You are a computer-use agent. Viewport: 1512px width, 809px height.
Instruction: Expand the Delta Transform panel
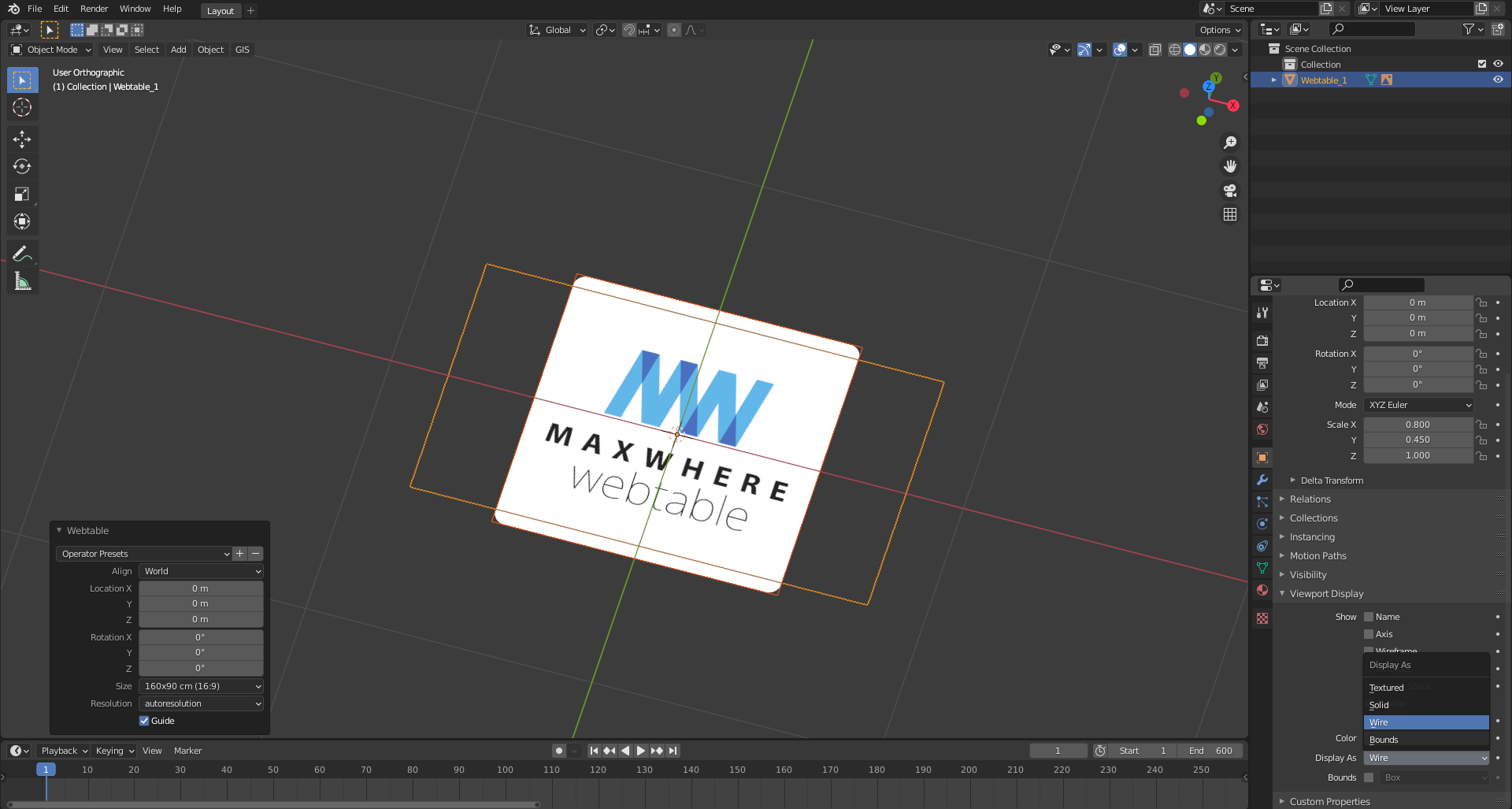1332,481
